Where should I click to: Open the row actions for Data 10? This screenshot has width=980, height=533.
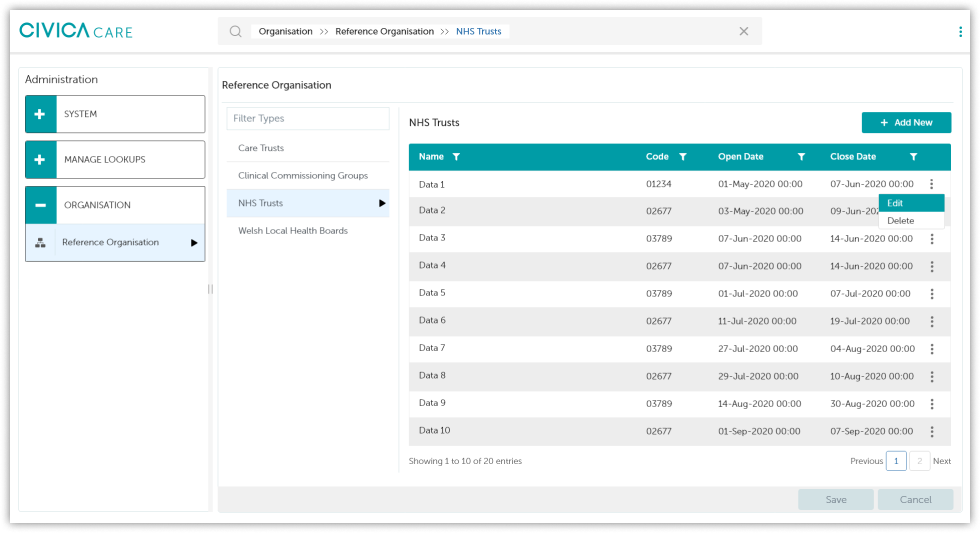(932, 431)
